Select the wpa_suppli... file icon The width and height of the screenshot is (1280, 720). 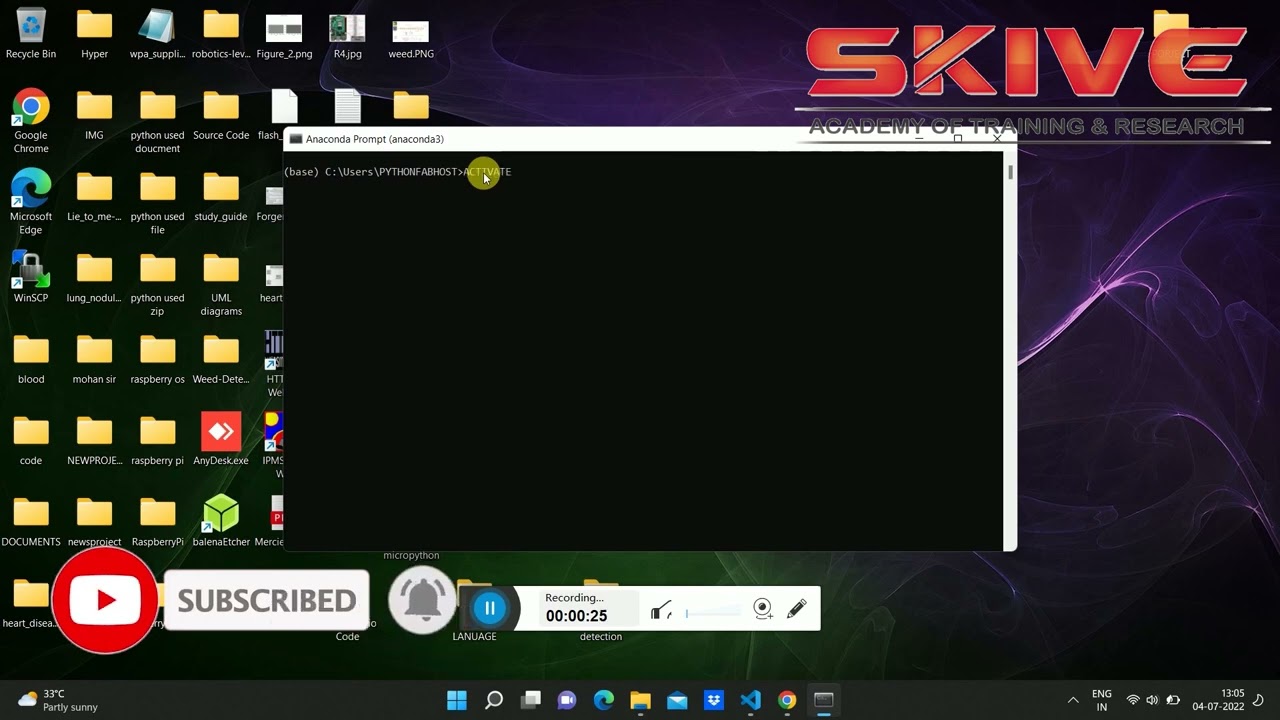point(157,34)
